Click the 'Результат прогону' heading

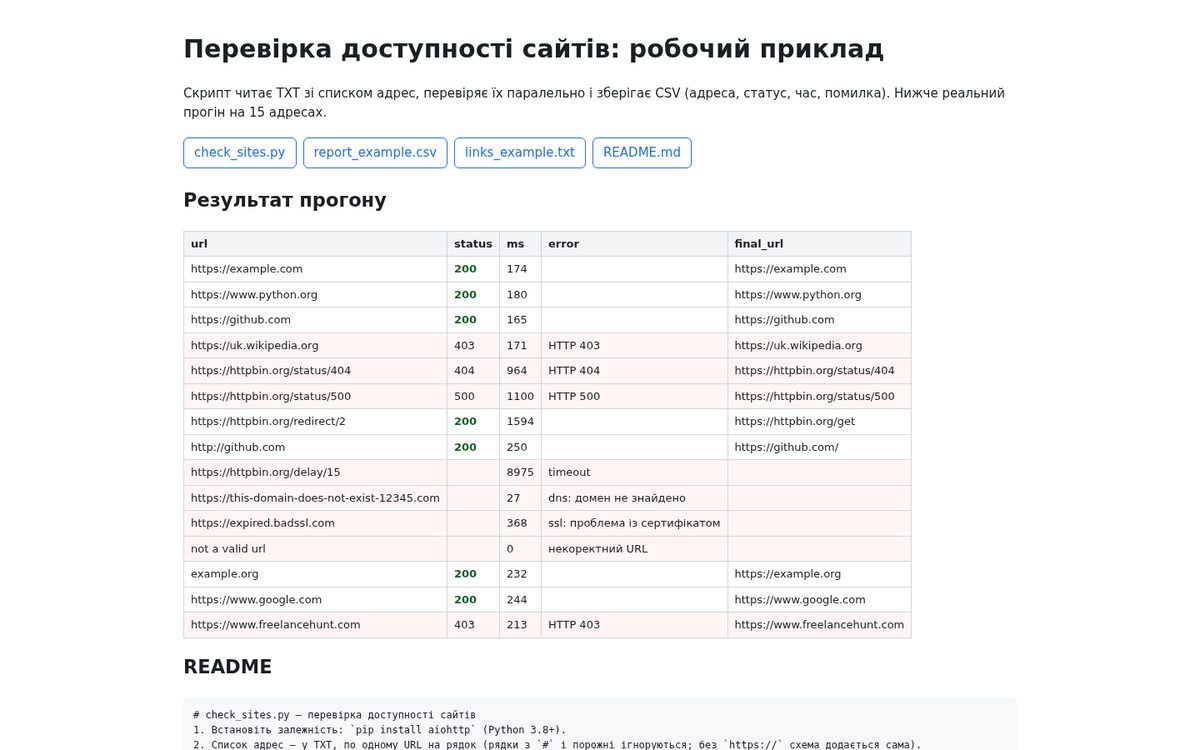tap(285, 200)
